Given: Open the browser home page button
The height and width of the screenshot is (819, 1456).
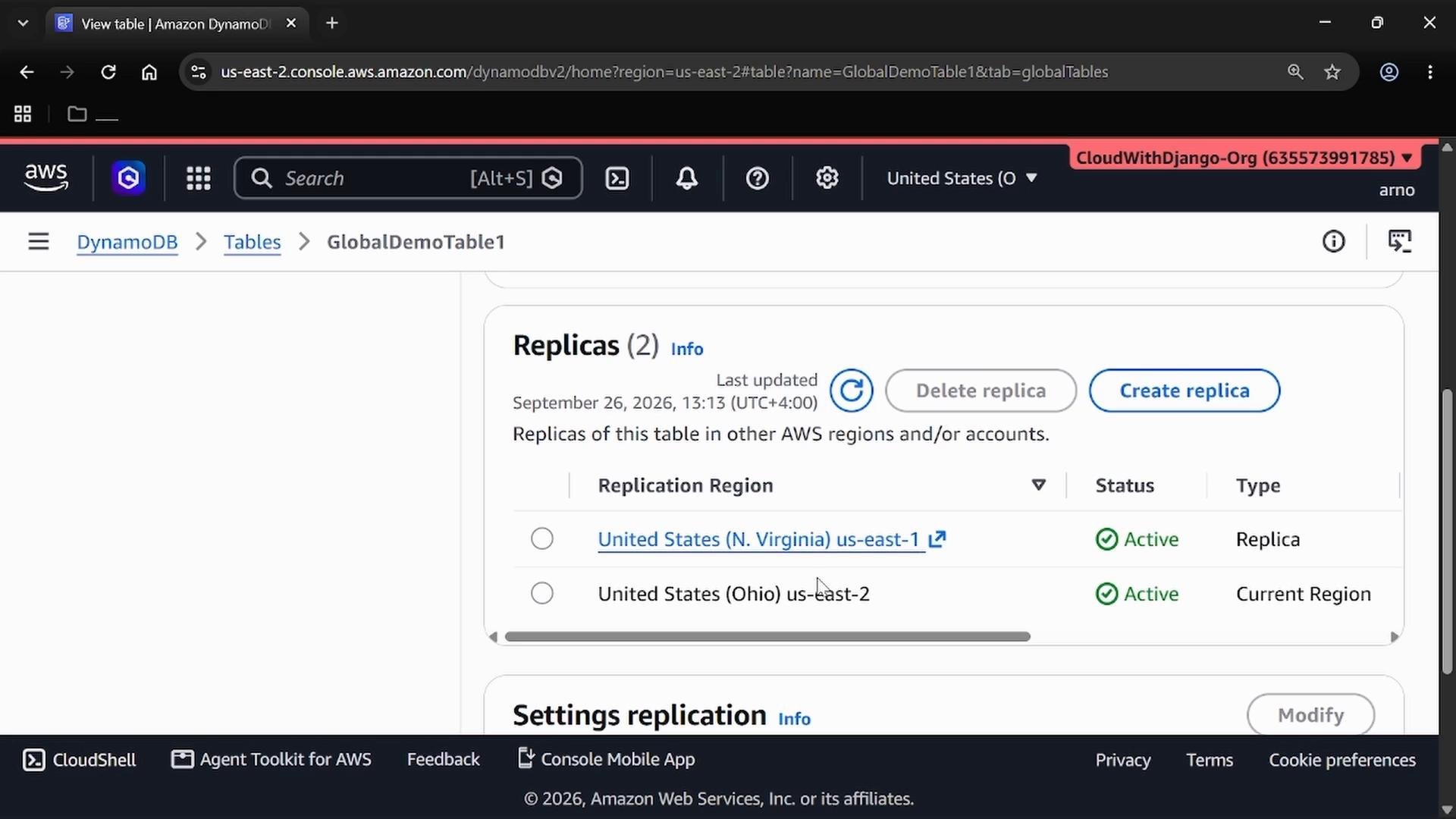Looking at the screenshot, I should pyautogui.click(x=149, y=72).
